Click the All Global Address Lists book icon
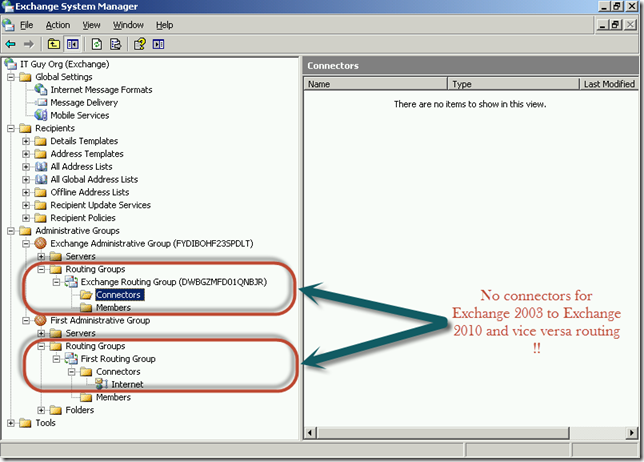The width and height of the screenshot is (644, 462). [41, 179]
